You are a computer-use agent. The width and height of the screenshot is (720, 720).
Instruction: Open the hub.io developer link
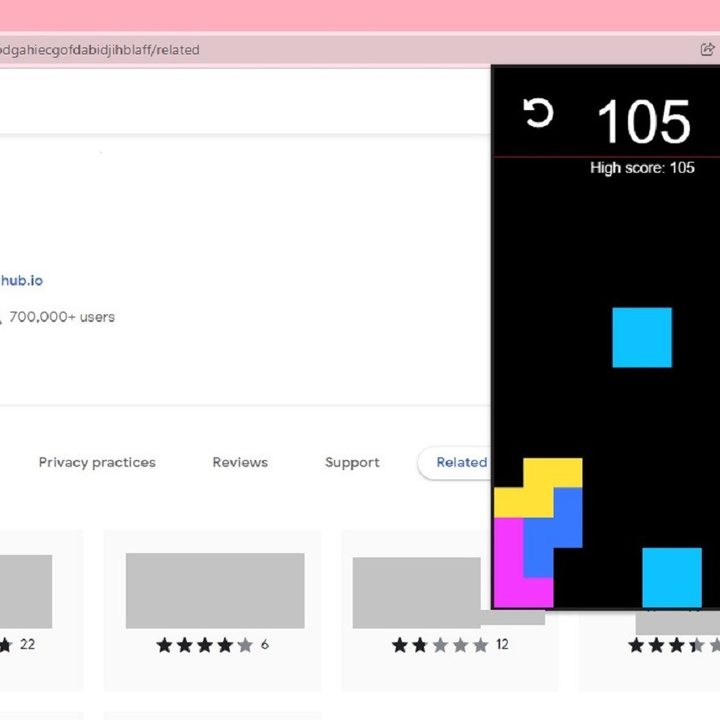click(22, 281)
